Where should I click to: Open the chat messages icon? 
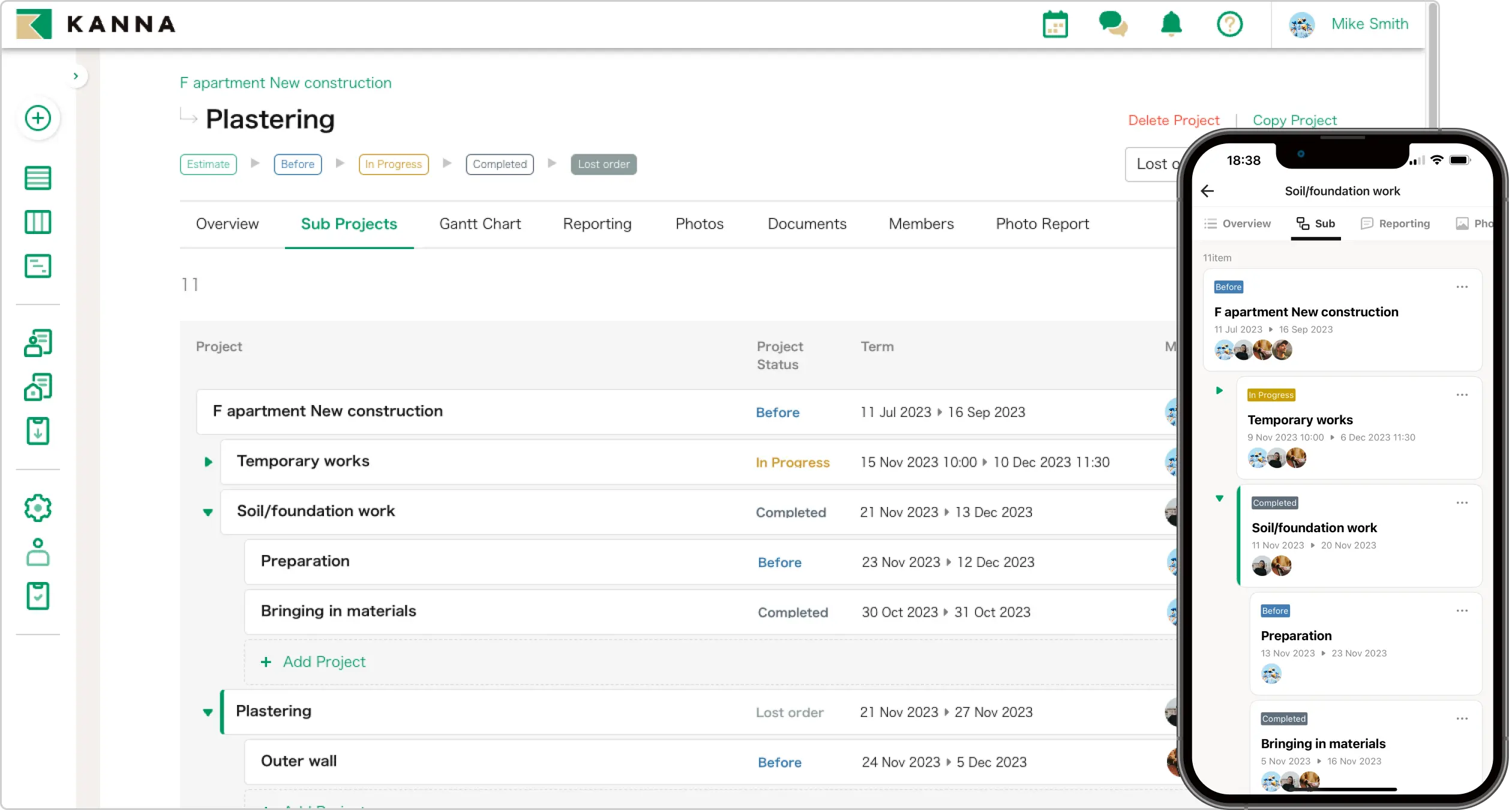[x=1112, y=25]
